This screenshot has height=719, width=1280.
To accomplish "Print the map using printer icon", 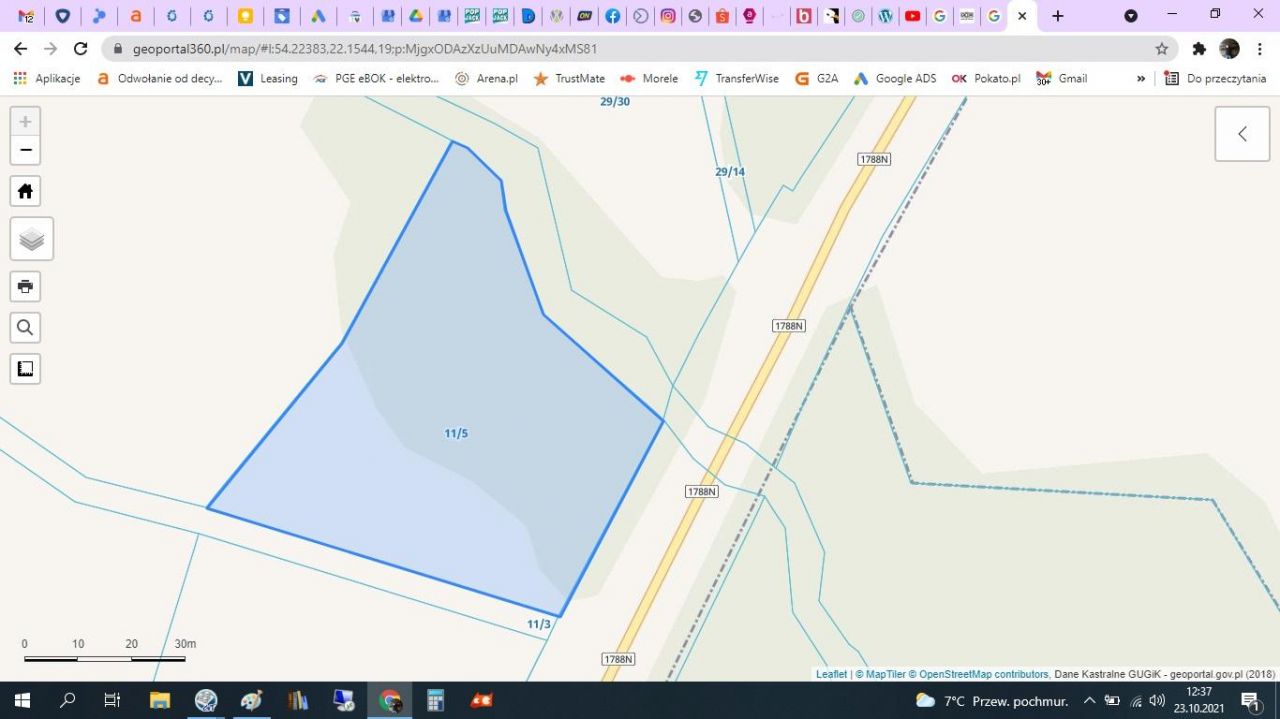I will coord(25,286).
